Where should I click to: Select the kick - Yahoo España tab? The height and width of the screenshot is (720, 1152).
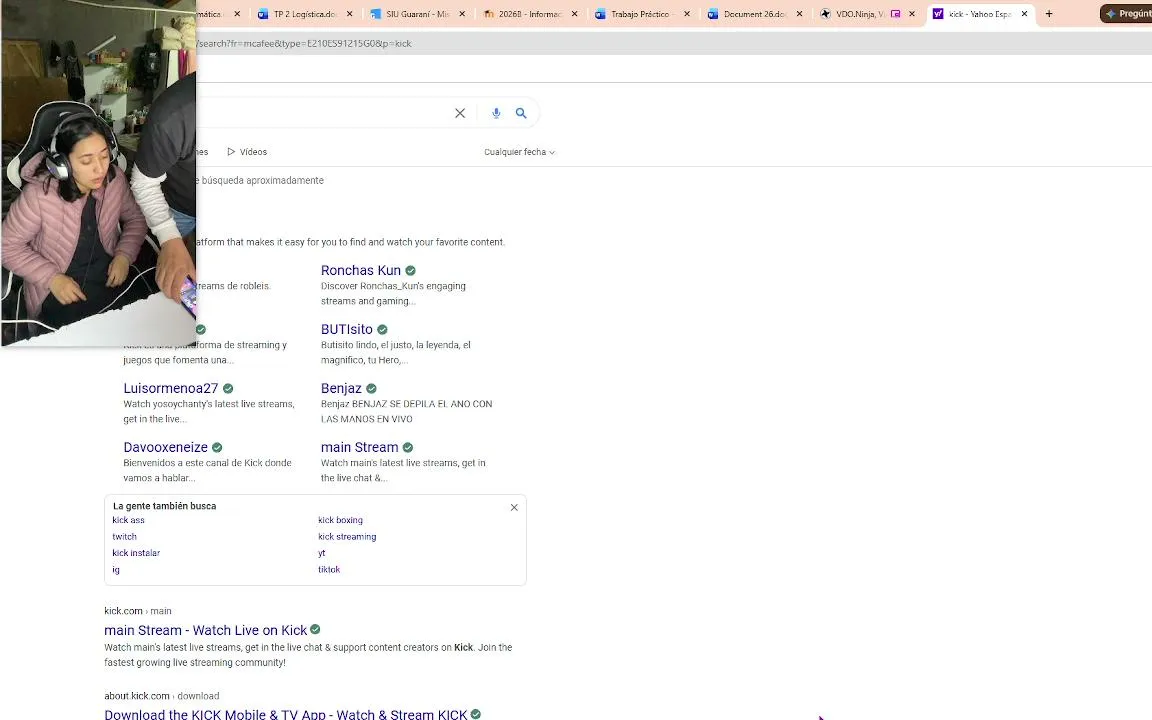(979, 14)
